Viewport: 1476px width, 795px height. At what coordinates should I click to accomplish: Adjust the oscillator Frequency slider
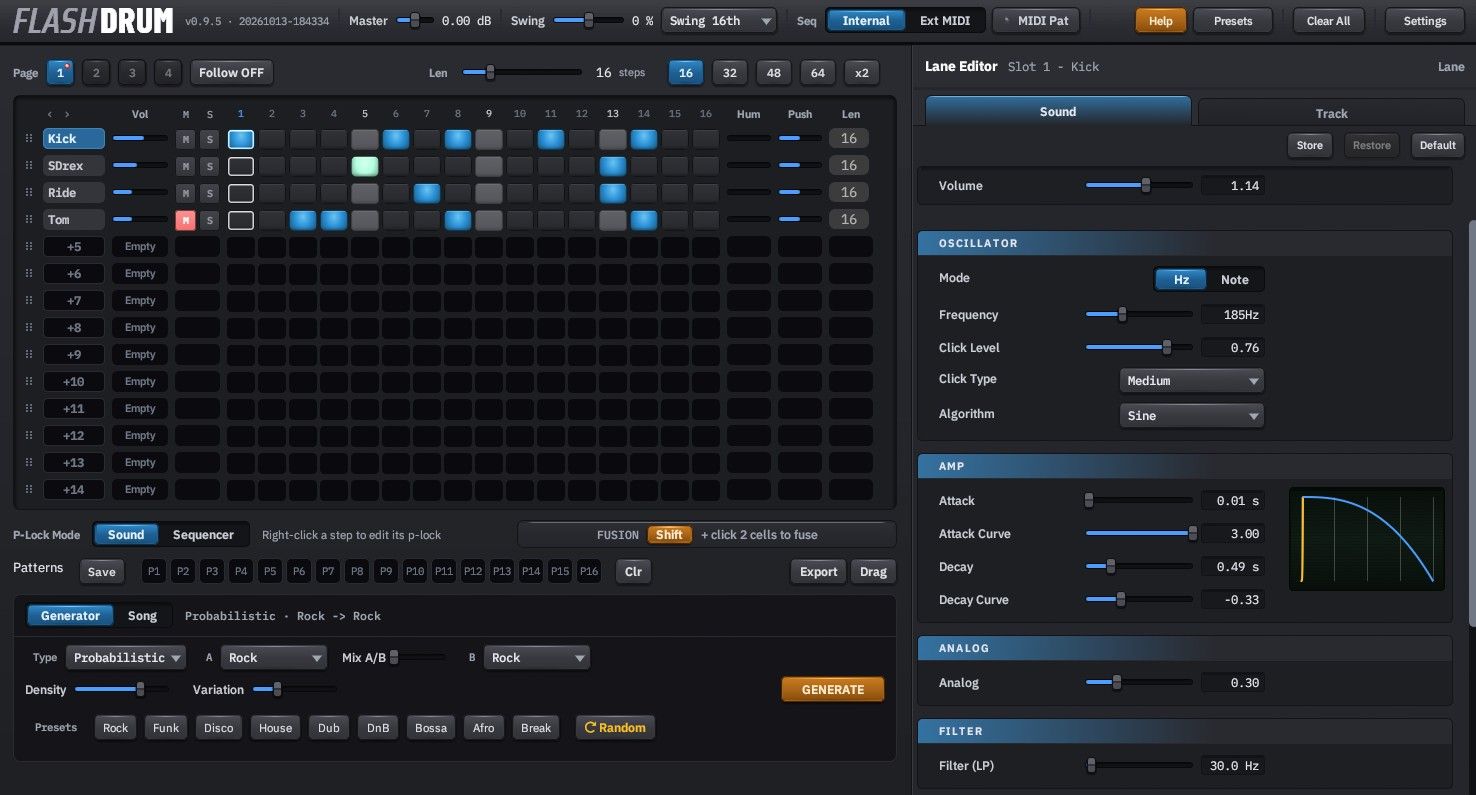(1139, 315)
